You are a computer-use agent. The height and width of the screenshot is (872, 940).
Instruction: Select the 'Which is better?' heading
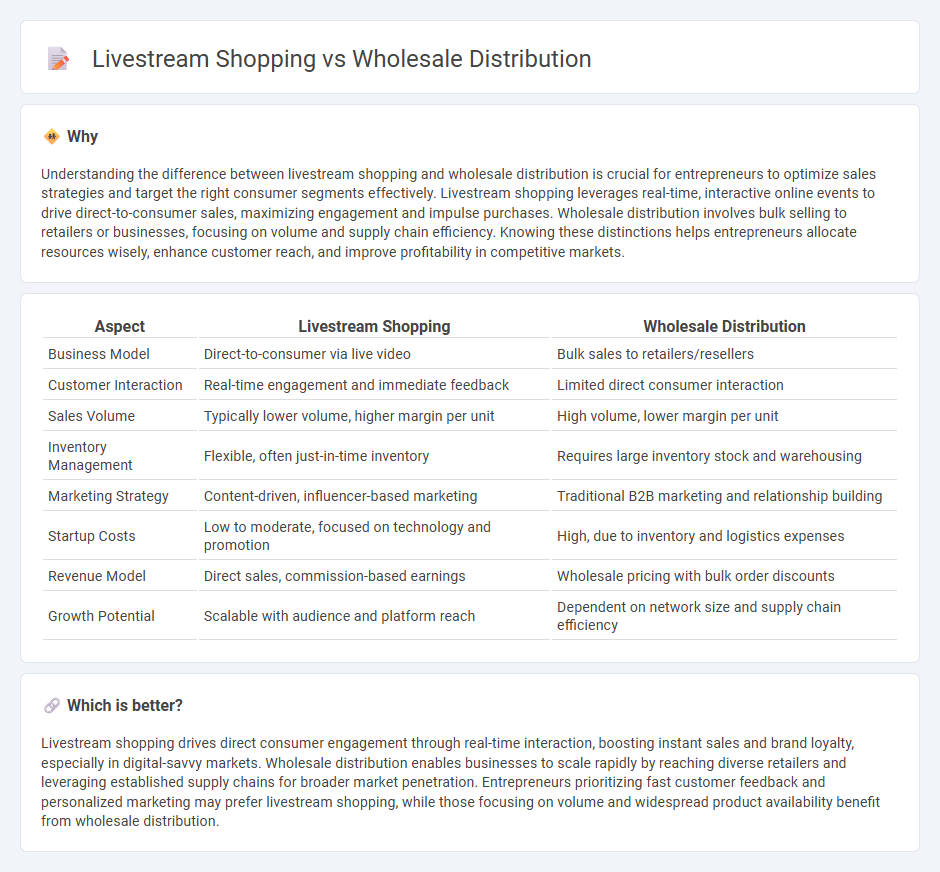coord(125,705)
